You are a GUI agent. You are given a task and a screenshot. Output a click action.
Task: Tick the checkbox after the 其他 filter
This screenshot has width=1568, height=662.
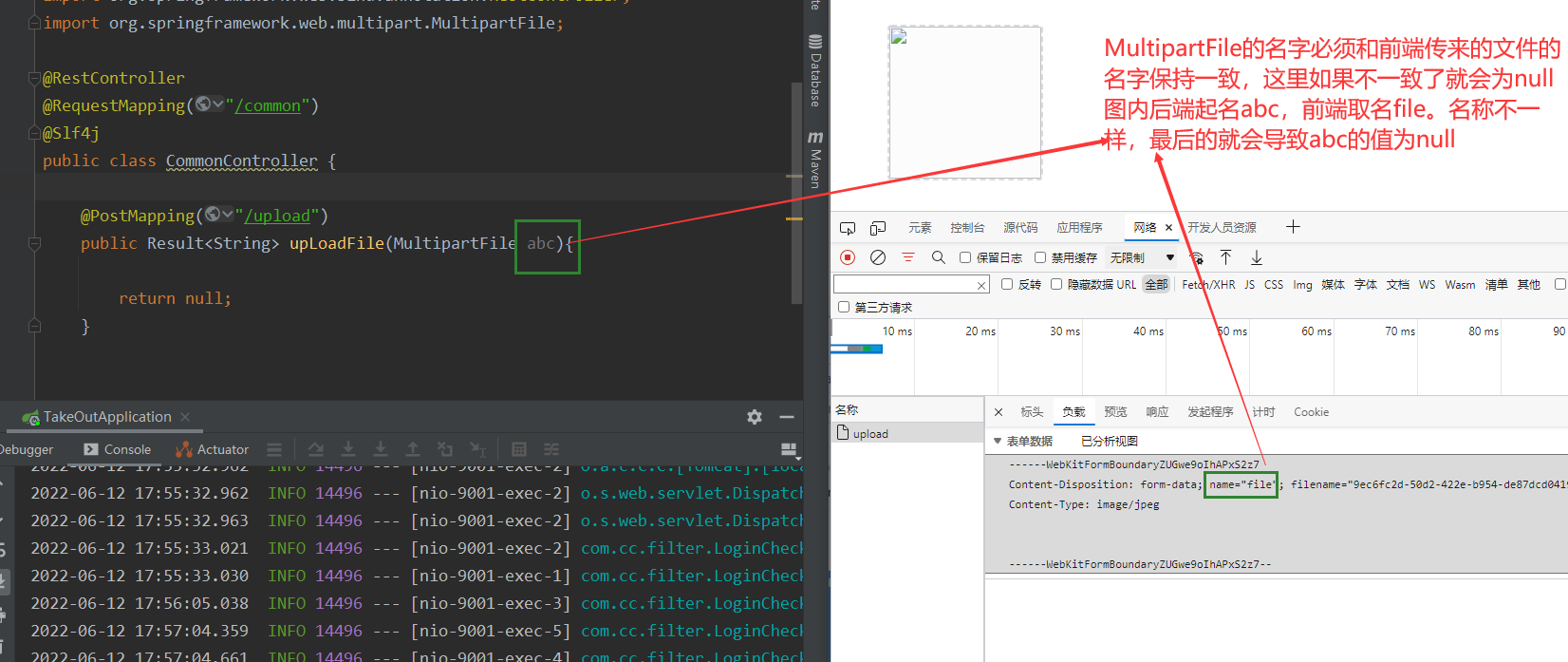coord(1559,284)
